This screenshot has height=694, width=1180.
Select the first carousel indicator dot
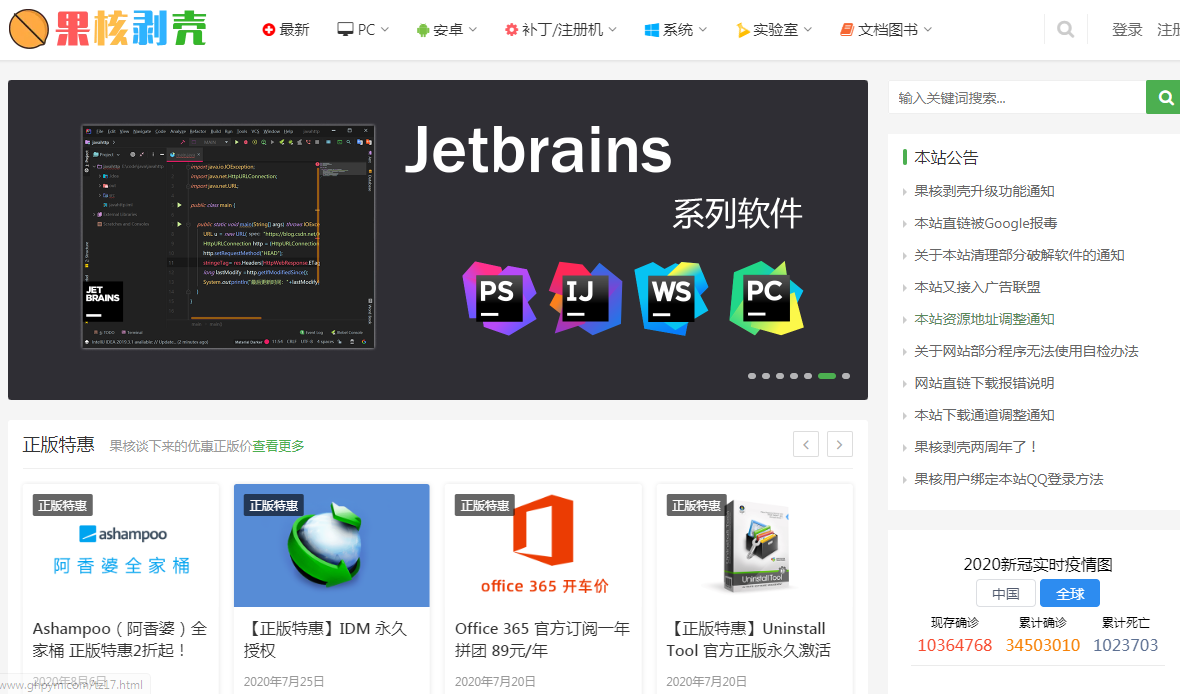(x=752, y=376)
